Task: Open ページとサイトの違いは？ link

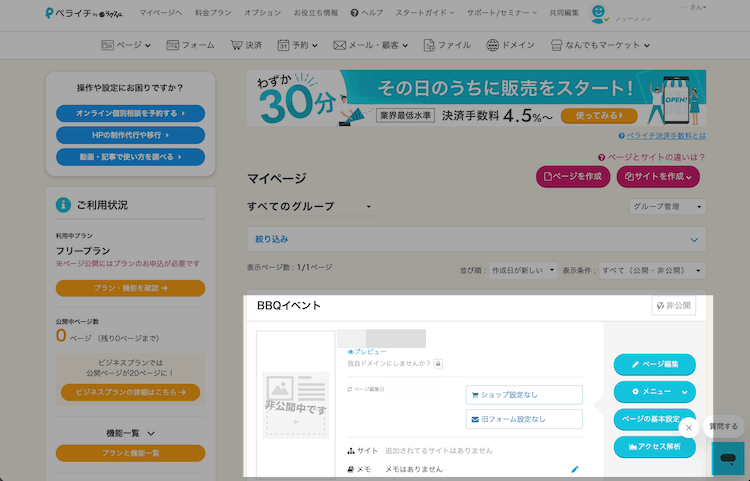Action: [656, 157]
